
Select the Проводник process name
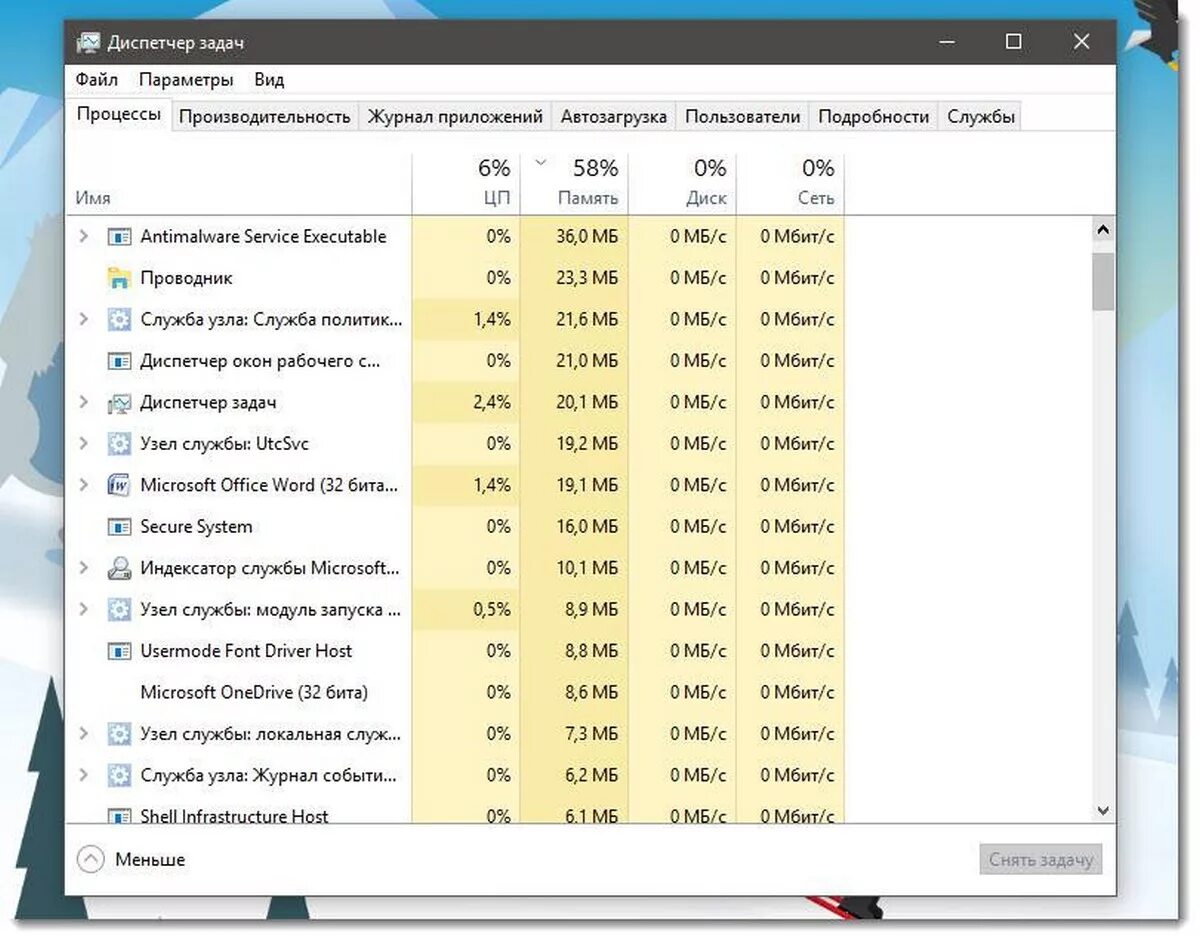[x=187, y=278]
